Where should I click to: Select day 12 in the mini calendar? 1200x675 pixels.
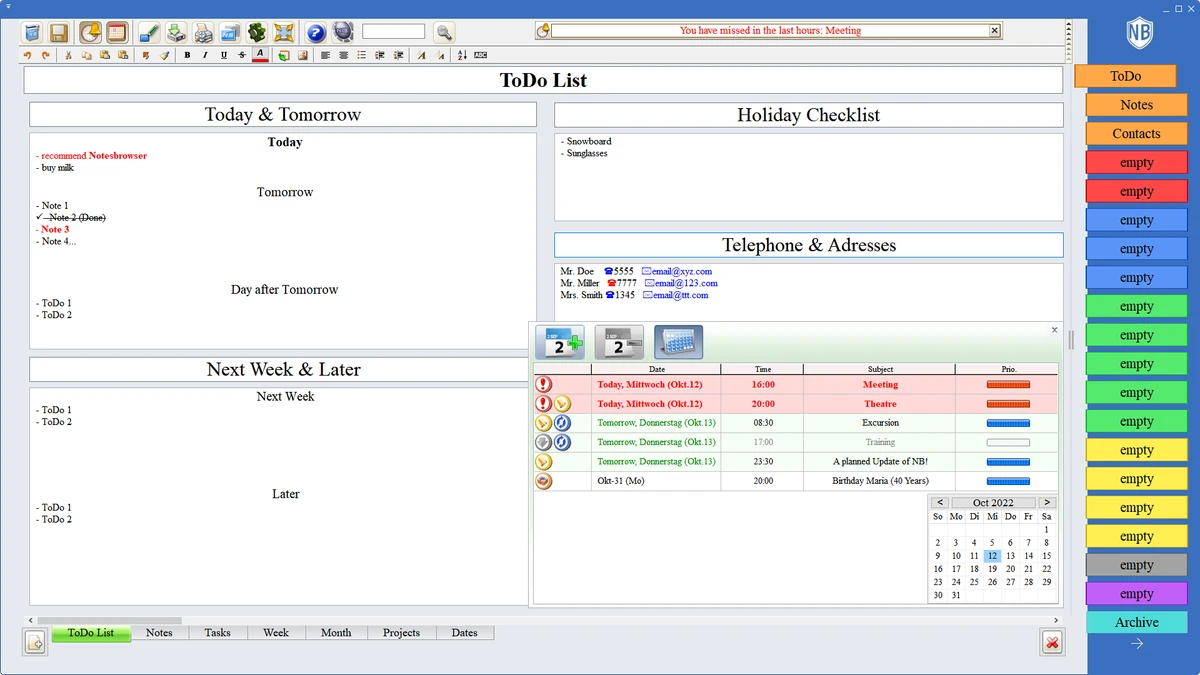coord(992,556)
